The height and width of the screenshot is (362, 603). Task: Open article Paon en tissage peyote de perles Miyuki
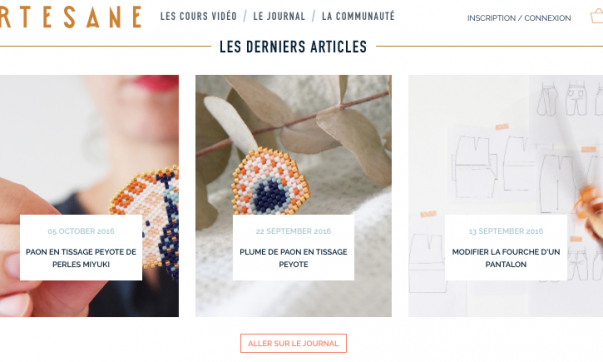(81, 258)
